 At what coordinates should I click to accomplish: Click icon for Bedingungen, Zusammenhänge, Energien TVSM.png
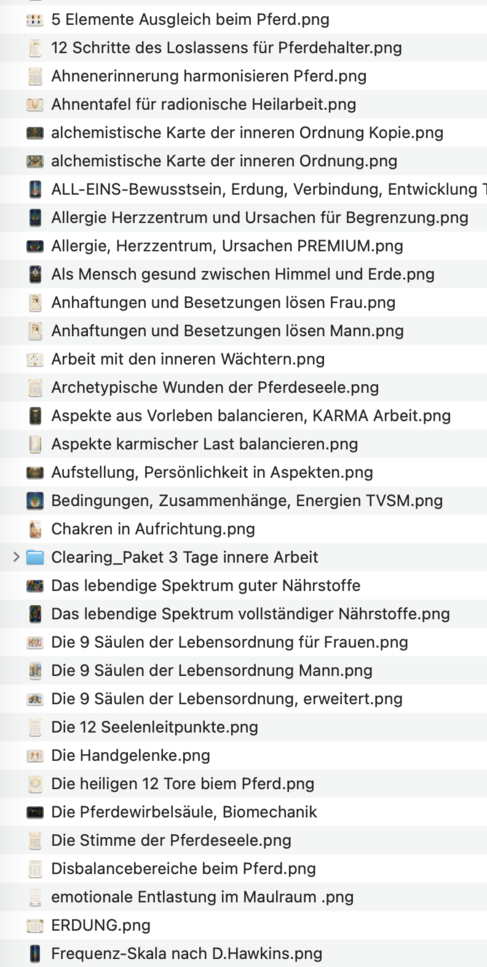pos(35,501)
